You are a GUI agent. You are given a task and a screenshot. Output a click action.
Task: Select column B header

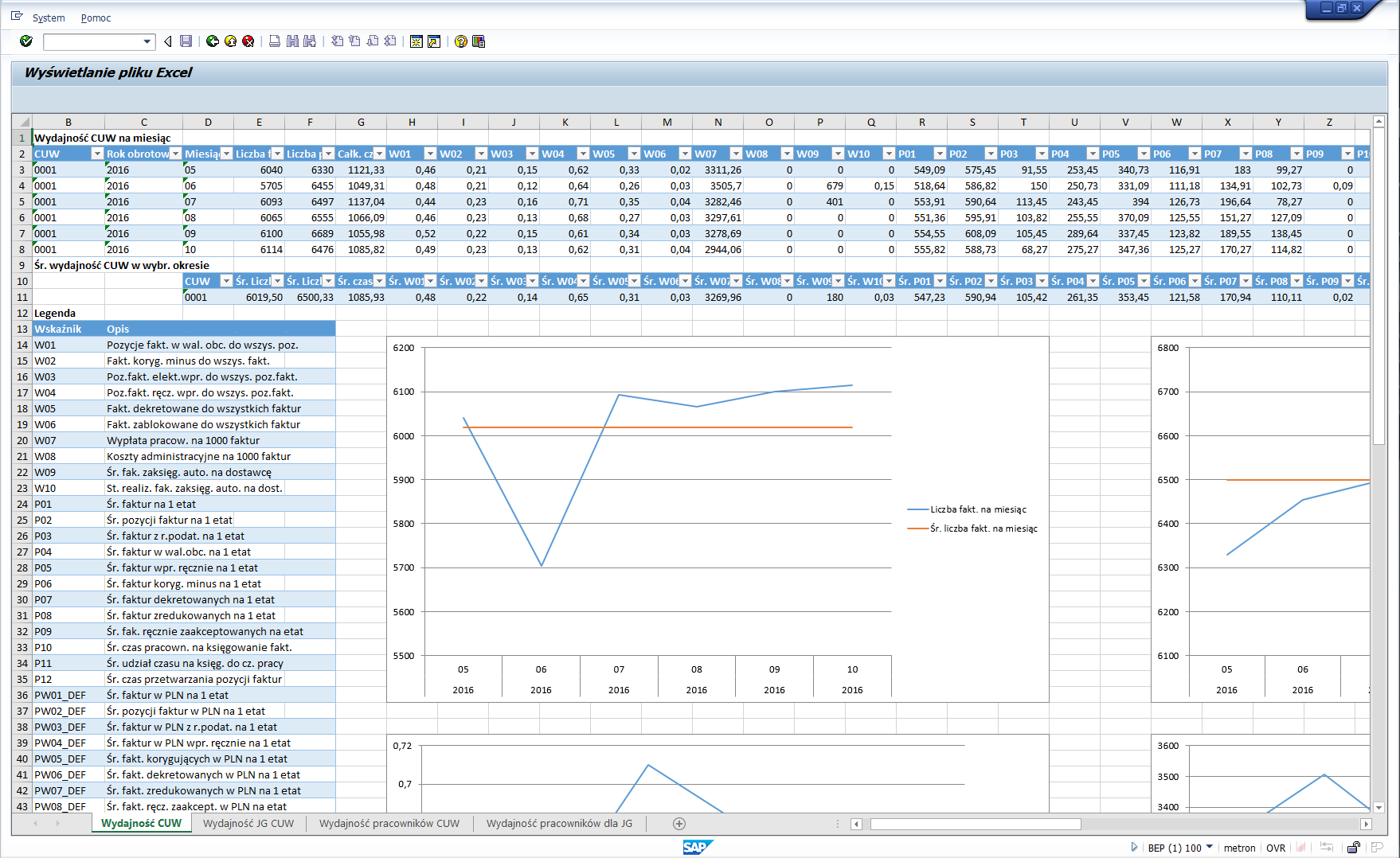click(x=68, y=122)
